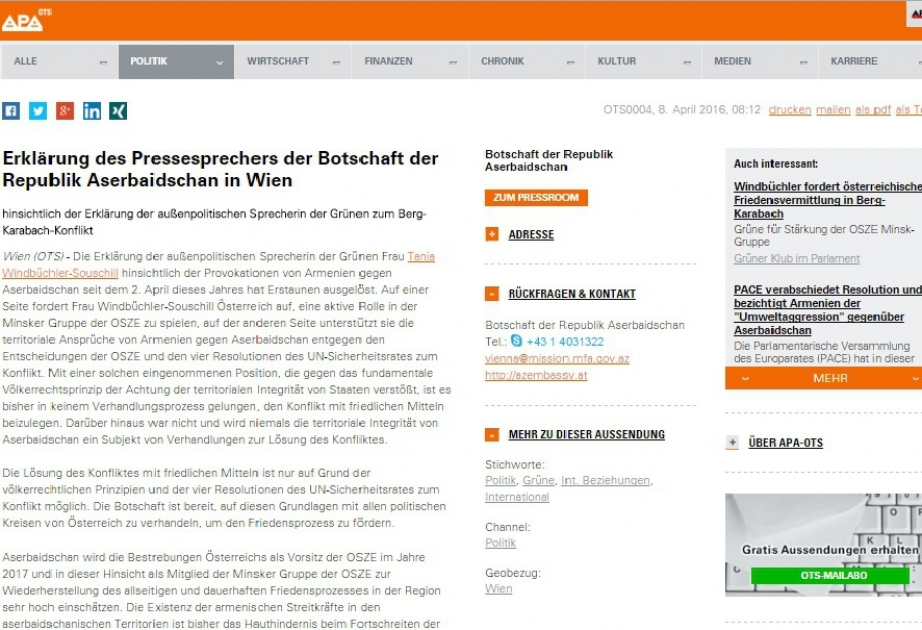Open the CHRONIK category menu
922x630 pixels.
pyautogui.click(x=527, y=61)
